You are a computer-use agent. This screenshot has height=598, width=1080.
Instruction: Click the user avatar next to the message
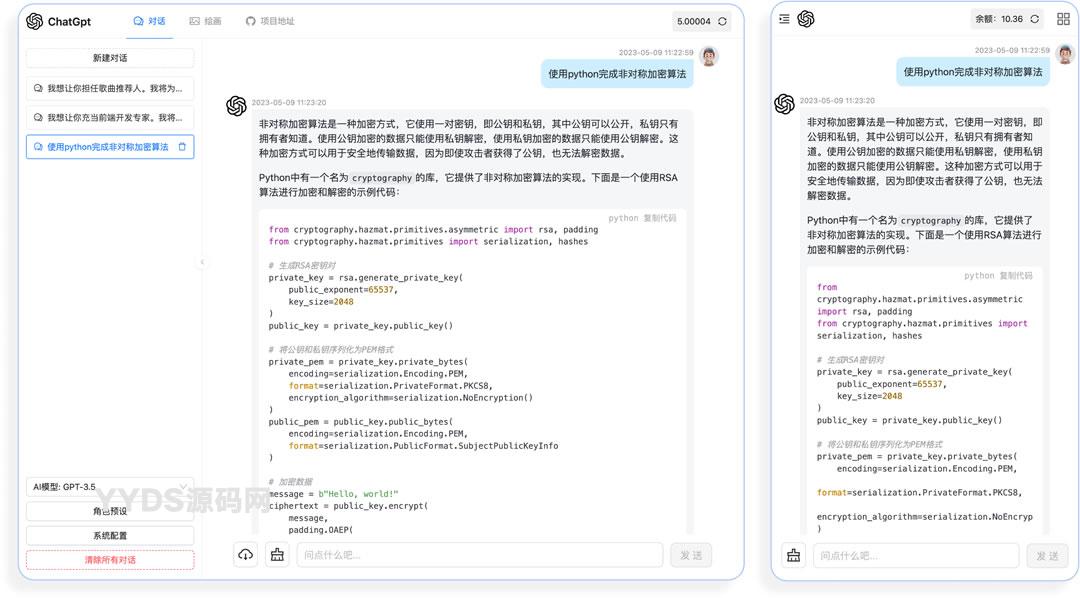[x=709, y=56]
